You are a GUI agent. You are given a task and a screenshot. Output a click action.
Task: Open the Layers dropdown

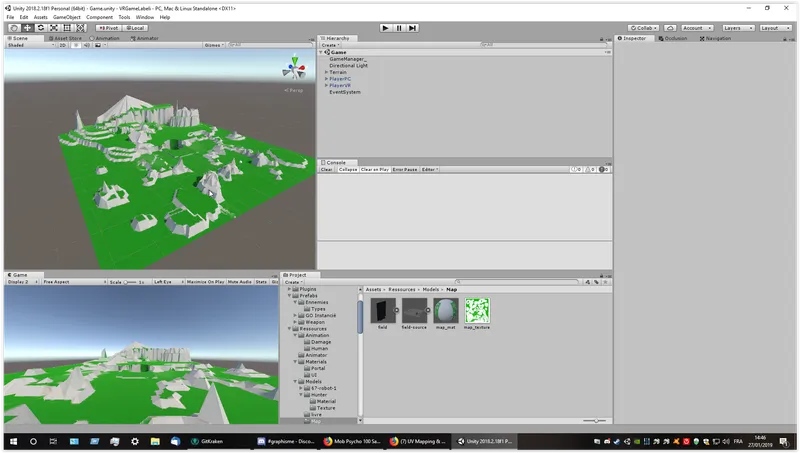pos(737,28)
